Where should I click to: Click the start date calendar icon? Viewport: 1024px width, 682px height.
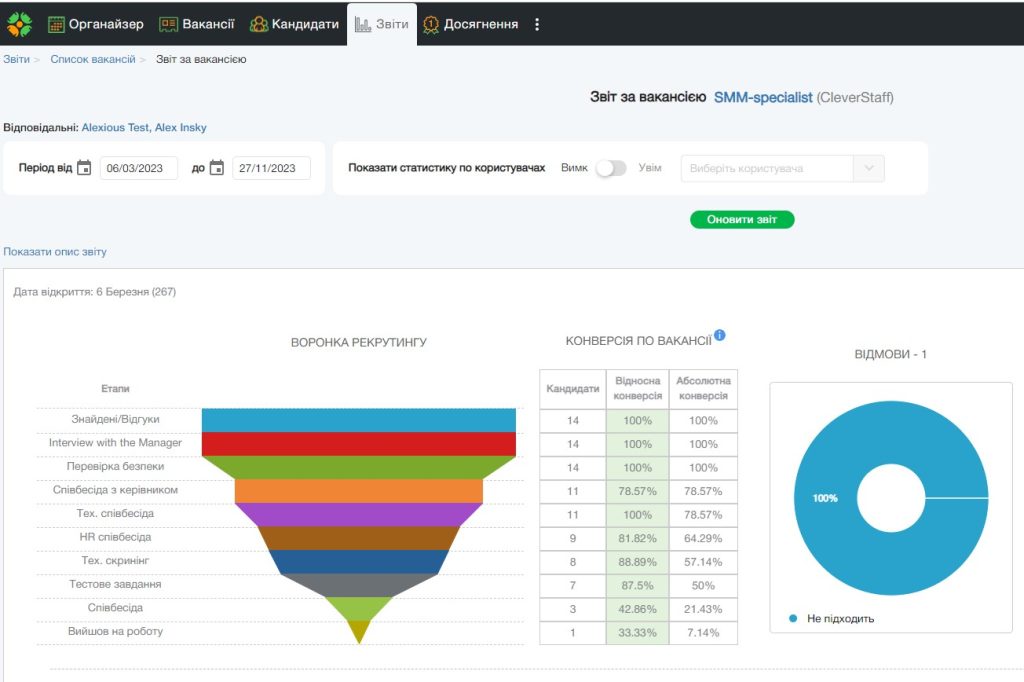click(x=84, y=168)
